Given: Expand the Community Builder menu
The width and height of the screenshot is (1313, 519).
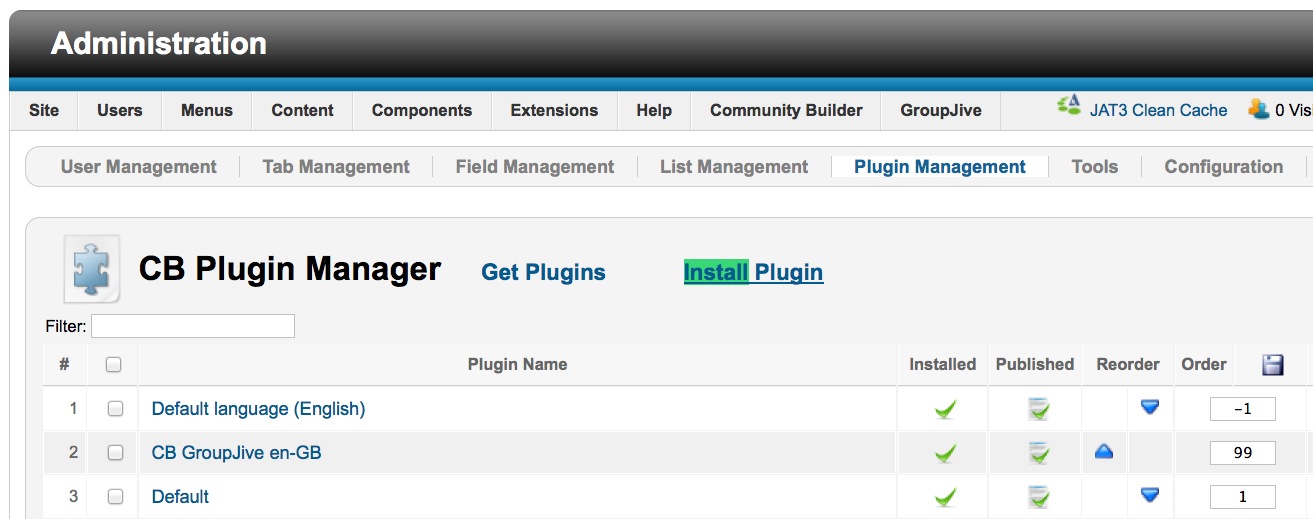Looking at the screenshot, I should [786, 110].
